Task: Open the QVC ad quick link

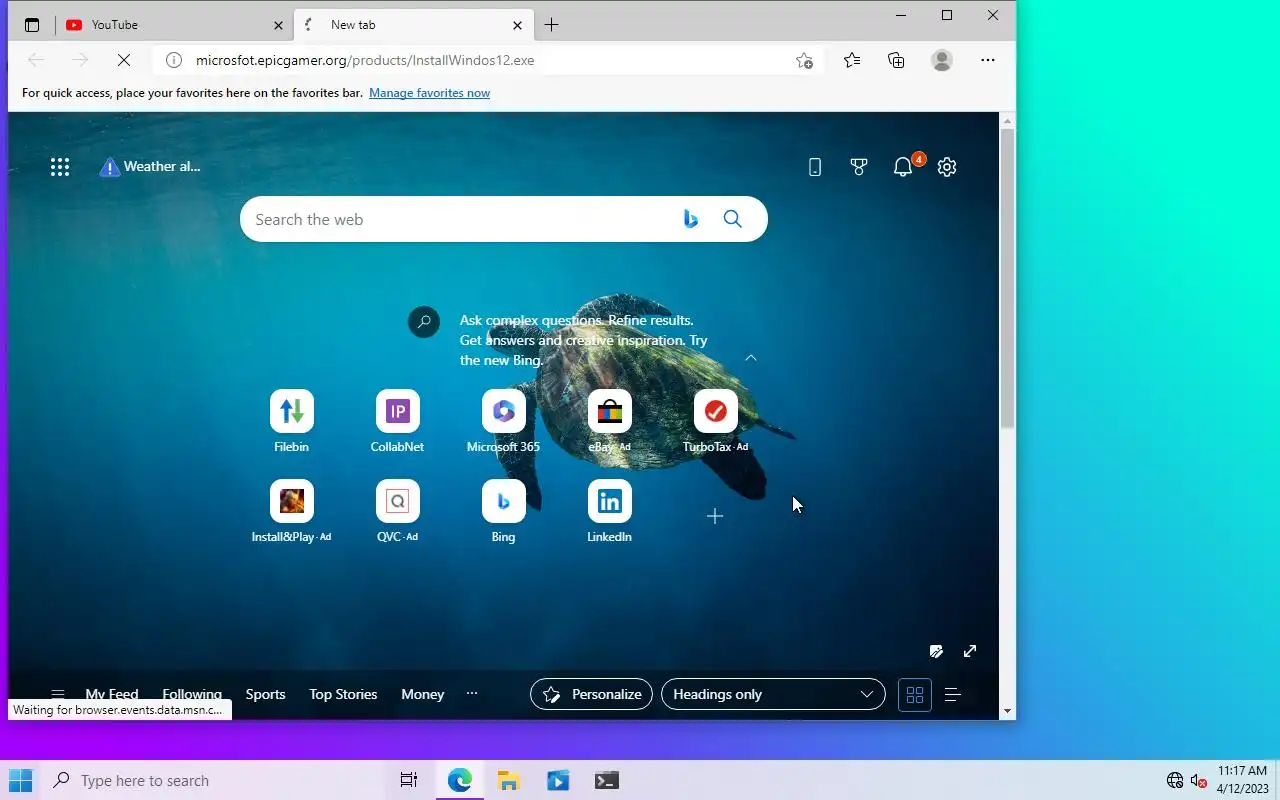Action: (x=398, y=511)
